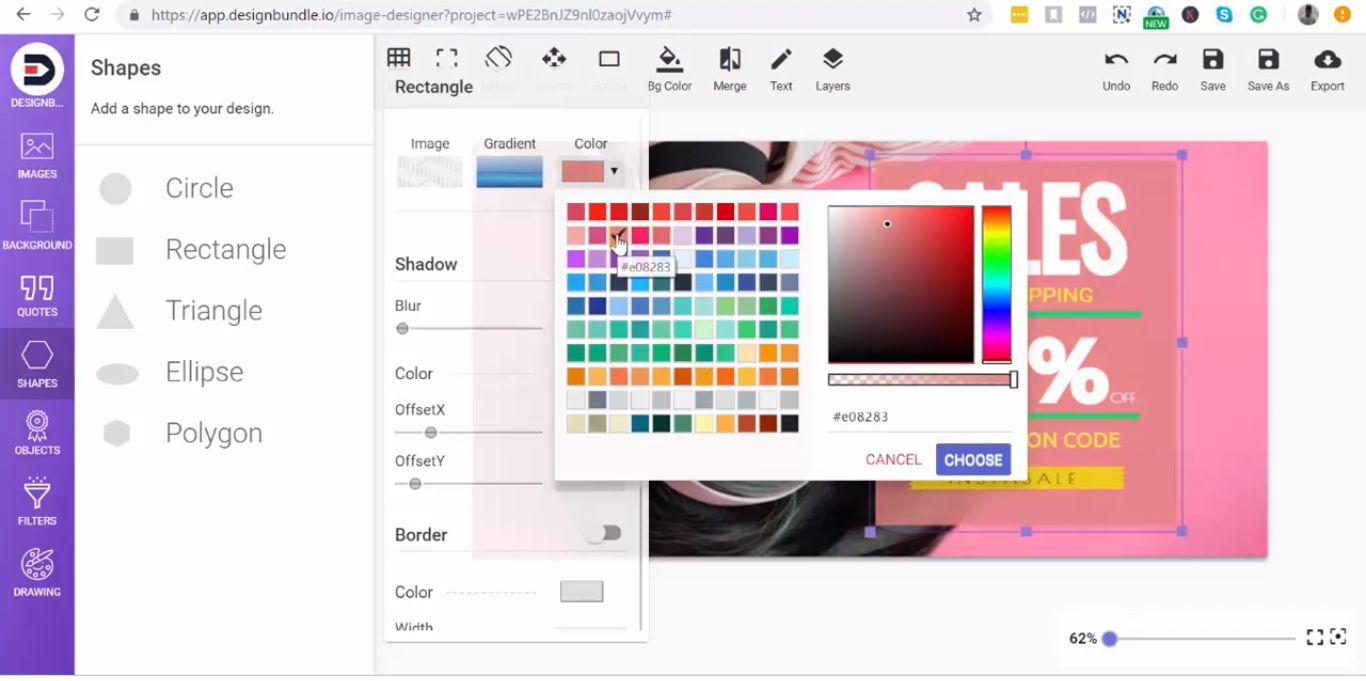Viewport: 1366px width, 681px height.
Task: Click the fit-to-screen icon at bottom right
Action: 1338,636
